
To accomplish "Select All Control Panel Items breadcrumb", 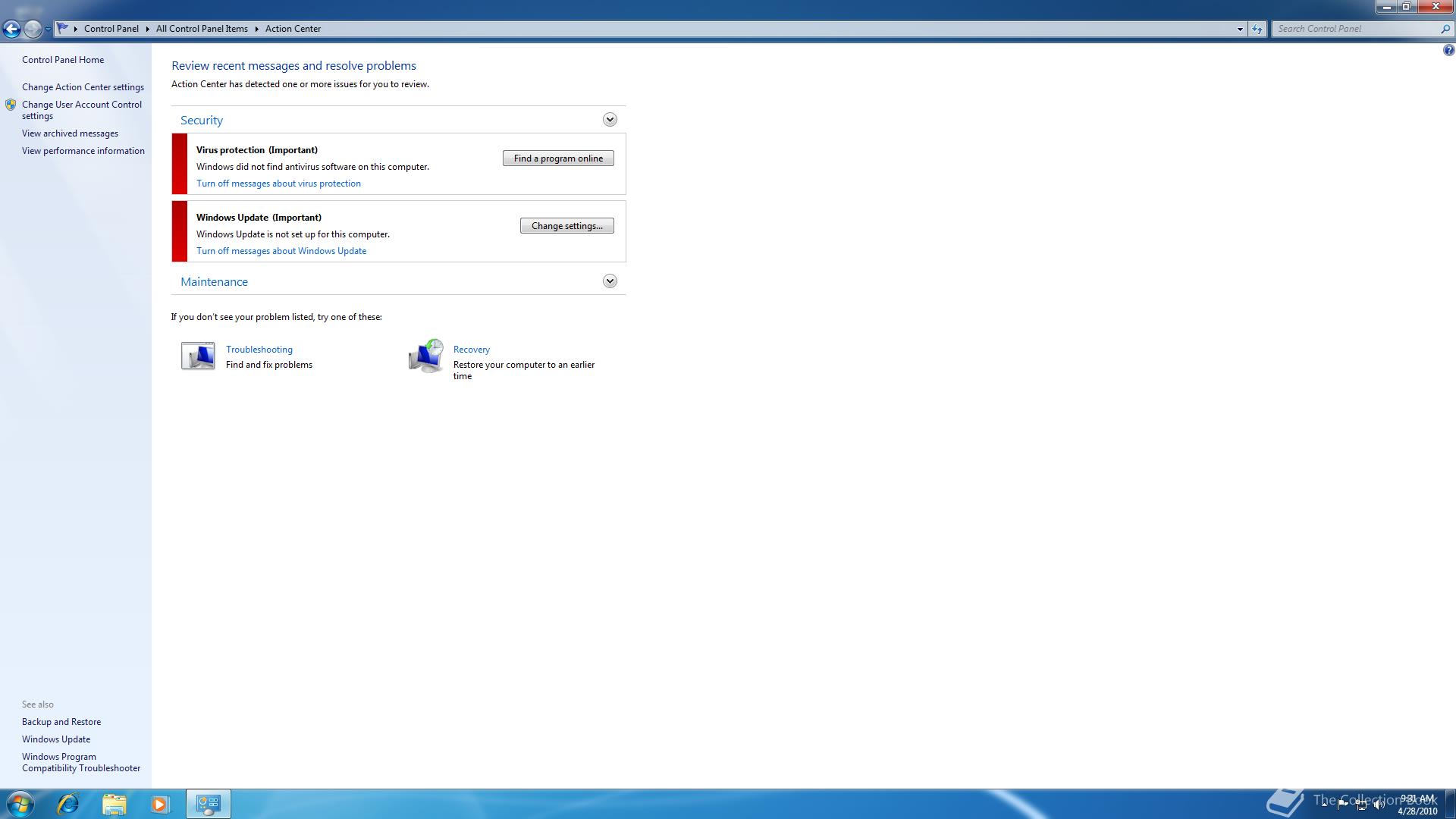I will (202, 29).
